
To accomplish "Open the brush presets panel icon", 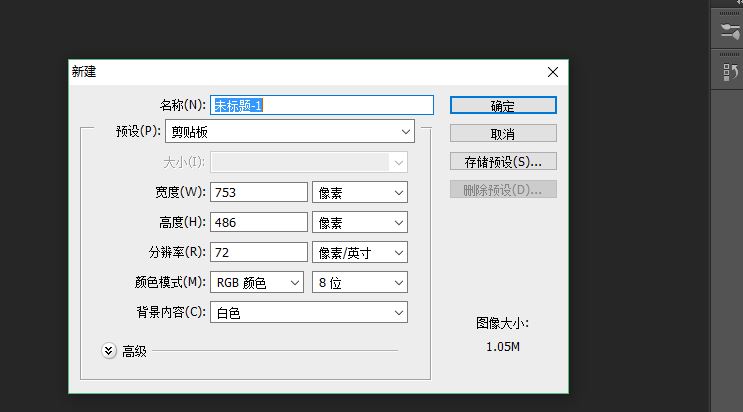I will (x=729, y=31).
